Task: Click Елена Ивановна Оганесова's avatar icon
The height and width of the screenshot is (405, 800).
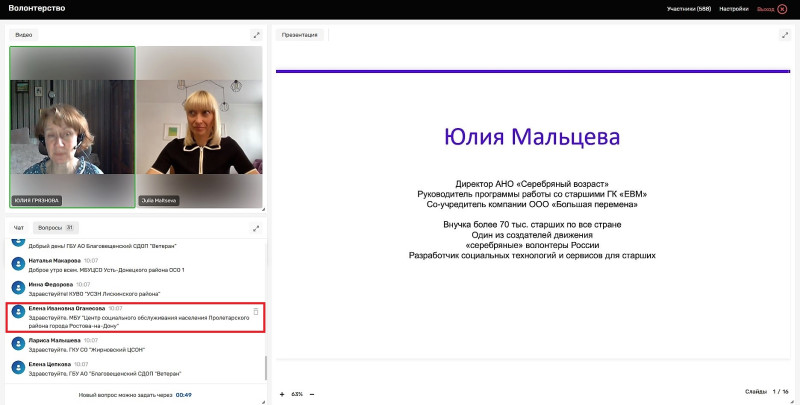Action: 18,312
